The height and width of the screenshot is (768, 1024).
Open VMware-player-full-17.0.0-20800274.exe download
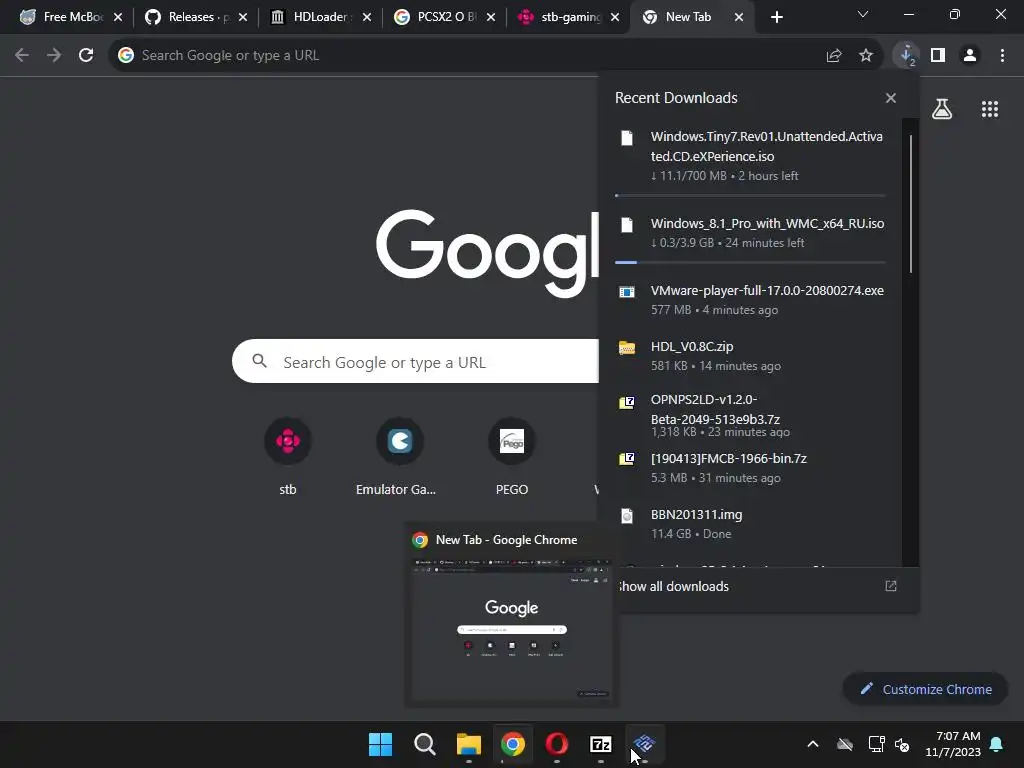(750, 299)
